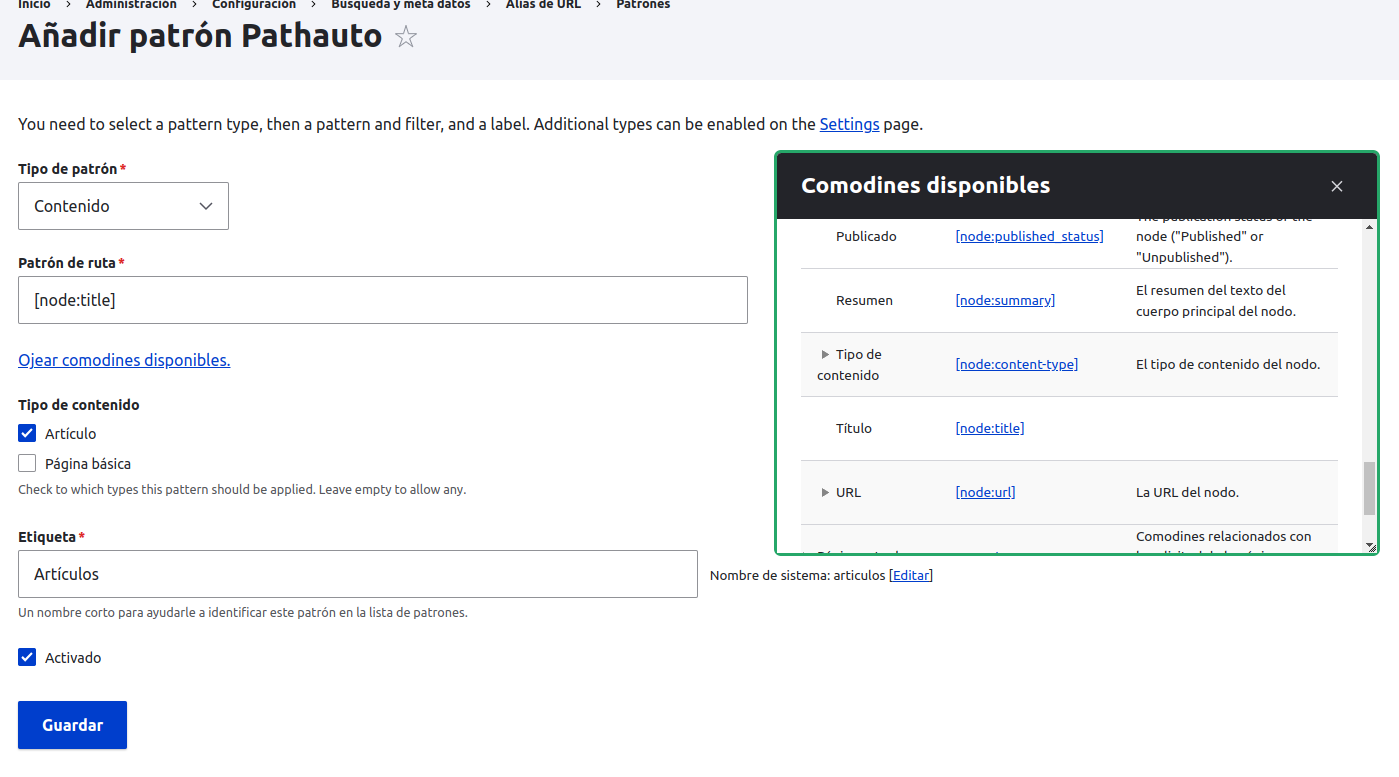Open the Settings link
Viewport: 1399px width, 777px height.
click(849, 125)
